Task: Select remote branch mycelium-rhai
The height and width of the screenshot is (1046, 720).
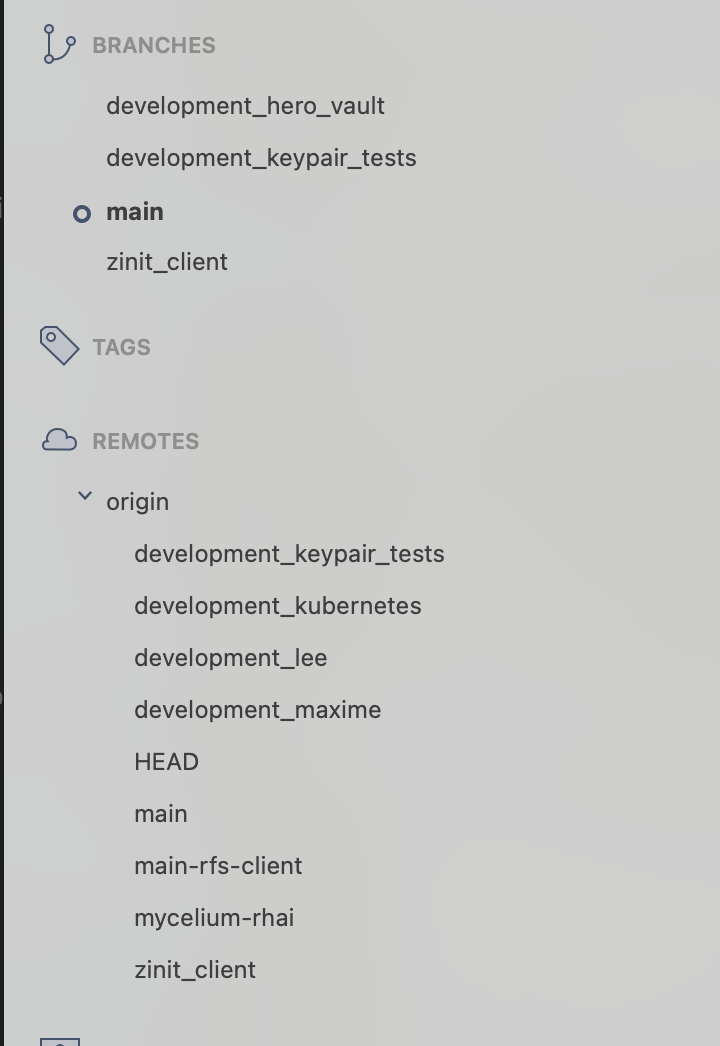Action: point(214,918)
